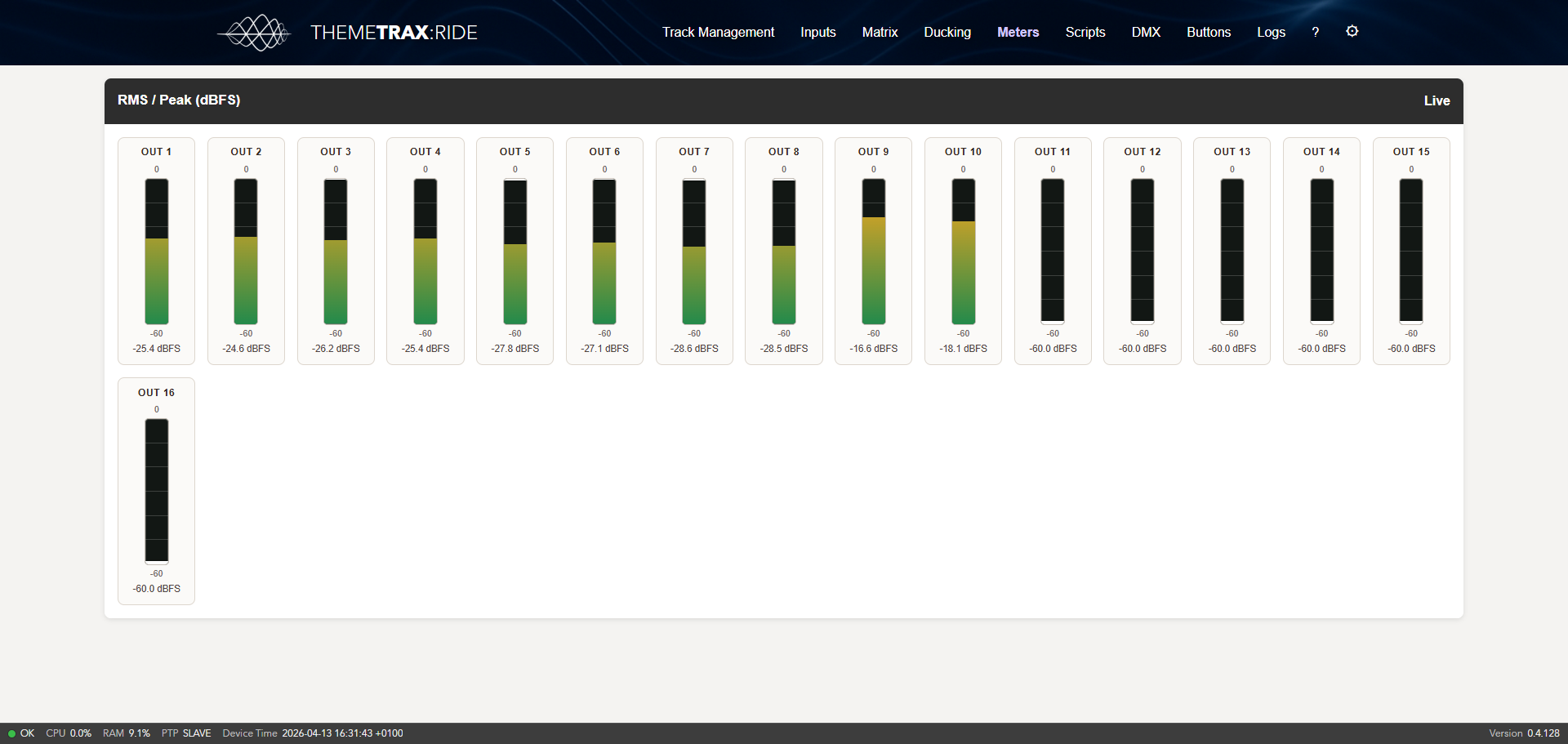Switch to the Ducking page

(947, 32)
